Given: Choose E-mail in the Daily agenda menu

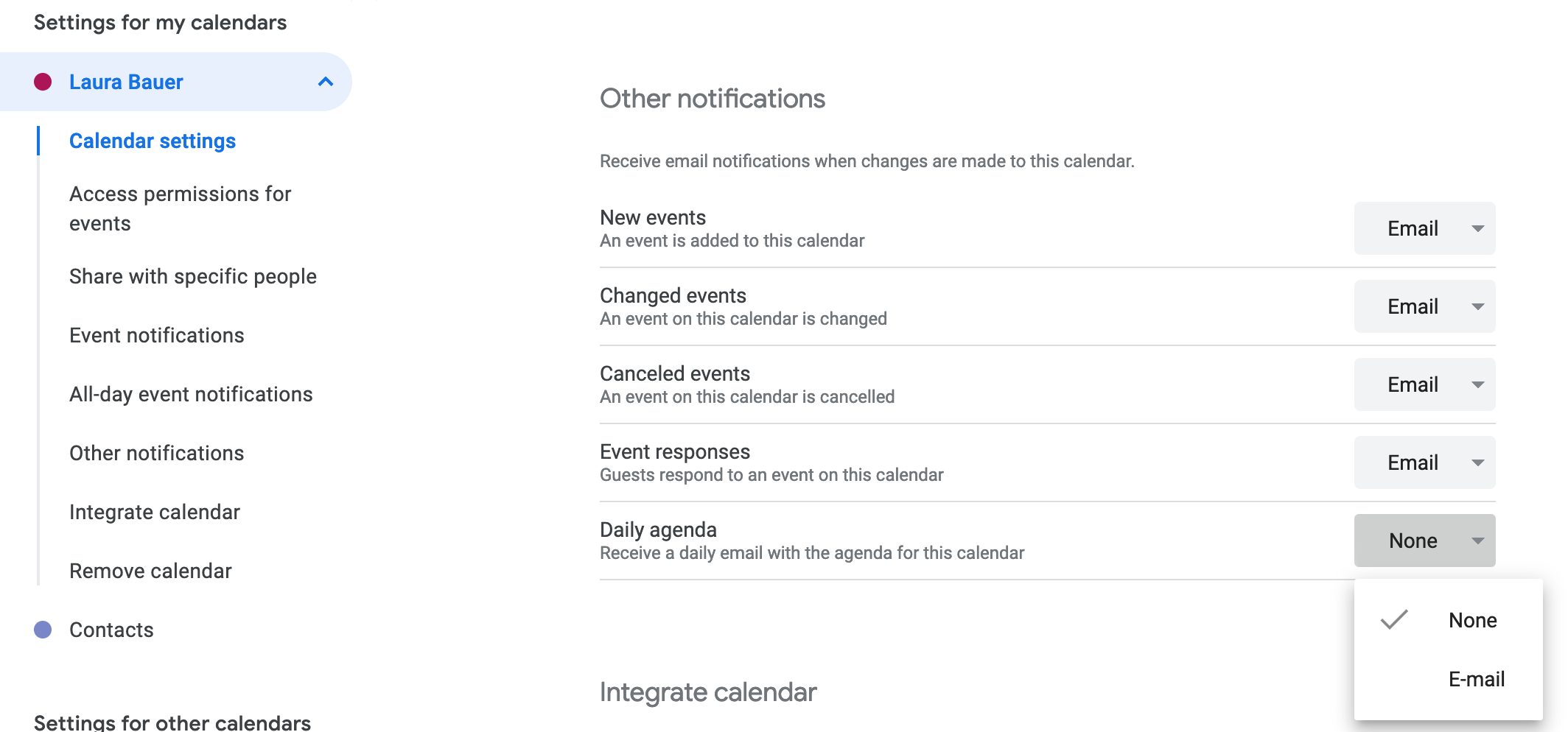Looking at the screenshot, I should pos(1476,679).
